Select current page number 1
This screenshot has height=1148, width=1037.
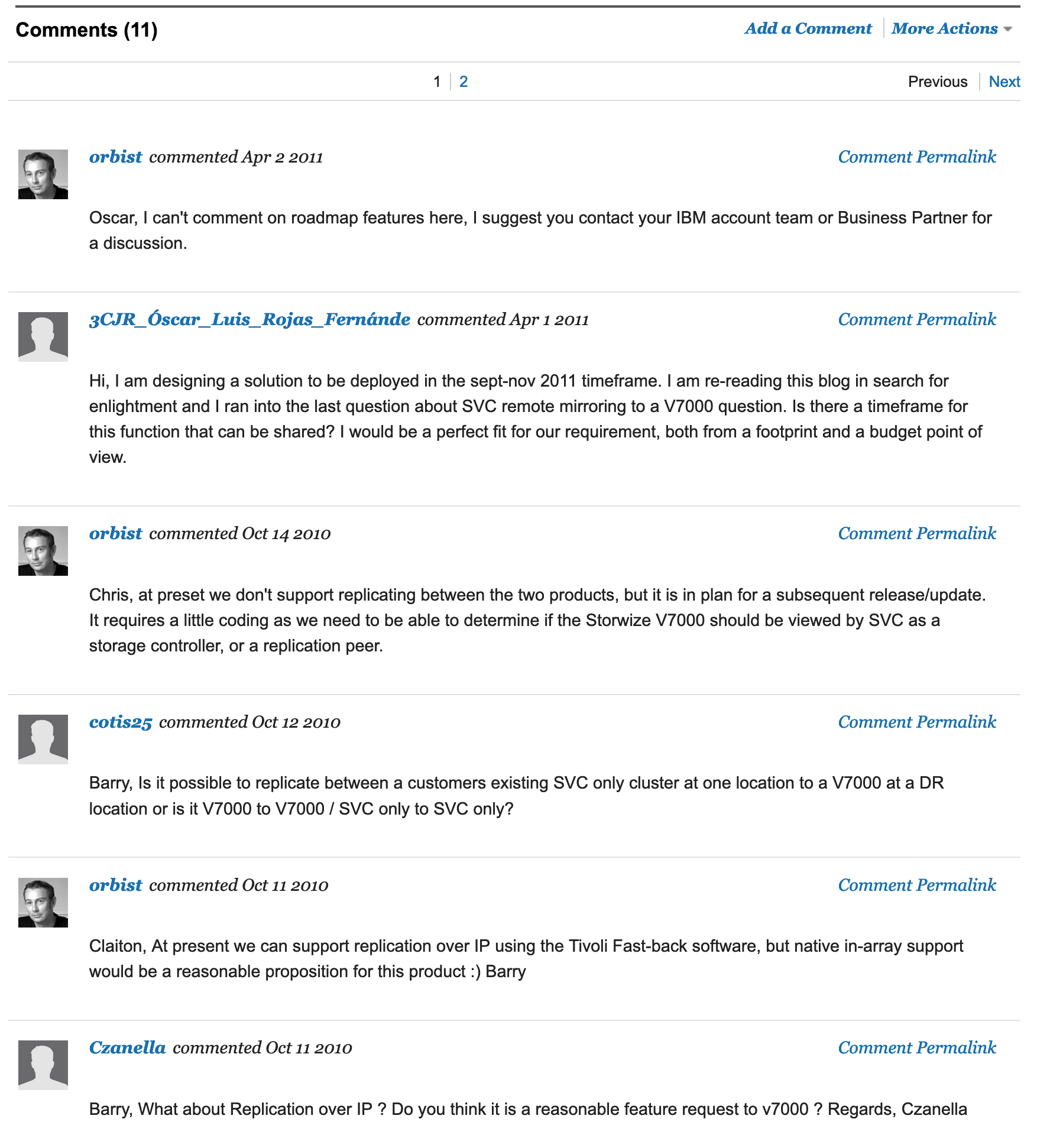tap(437, 82)
